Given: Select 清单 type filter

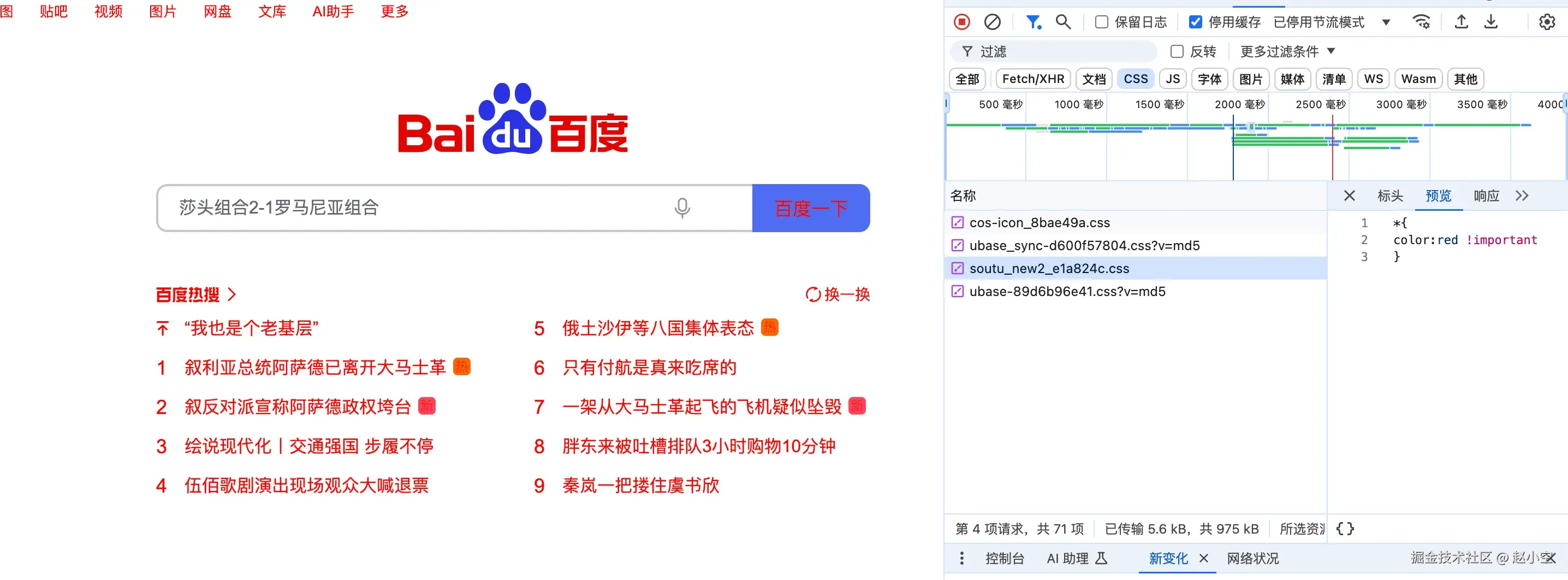Looking at the screenshot, I should coord(1334,79).
